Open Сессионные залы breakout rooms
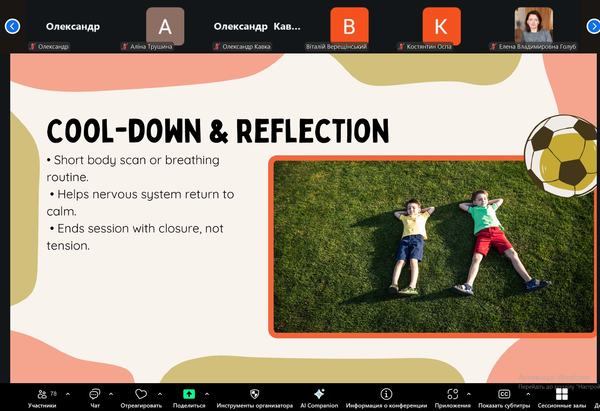This screenshot has height=411, width=600. [x=561, y=395]
